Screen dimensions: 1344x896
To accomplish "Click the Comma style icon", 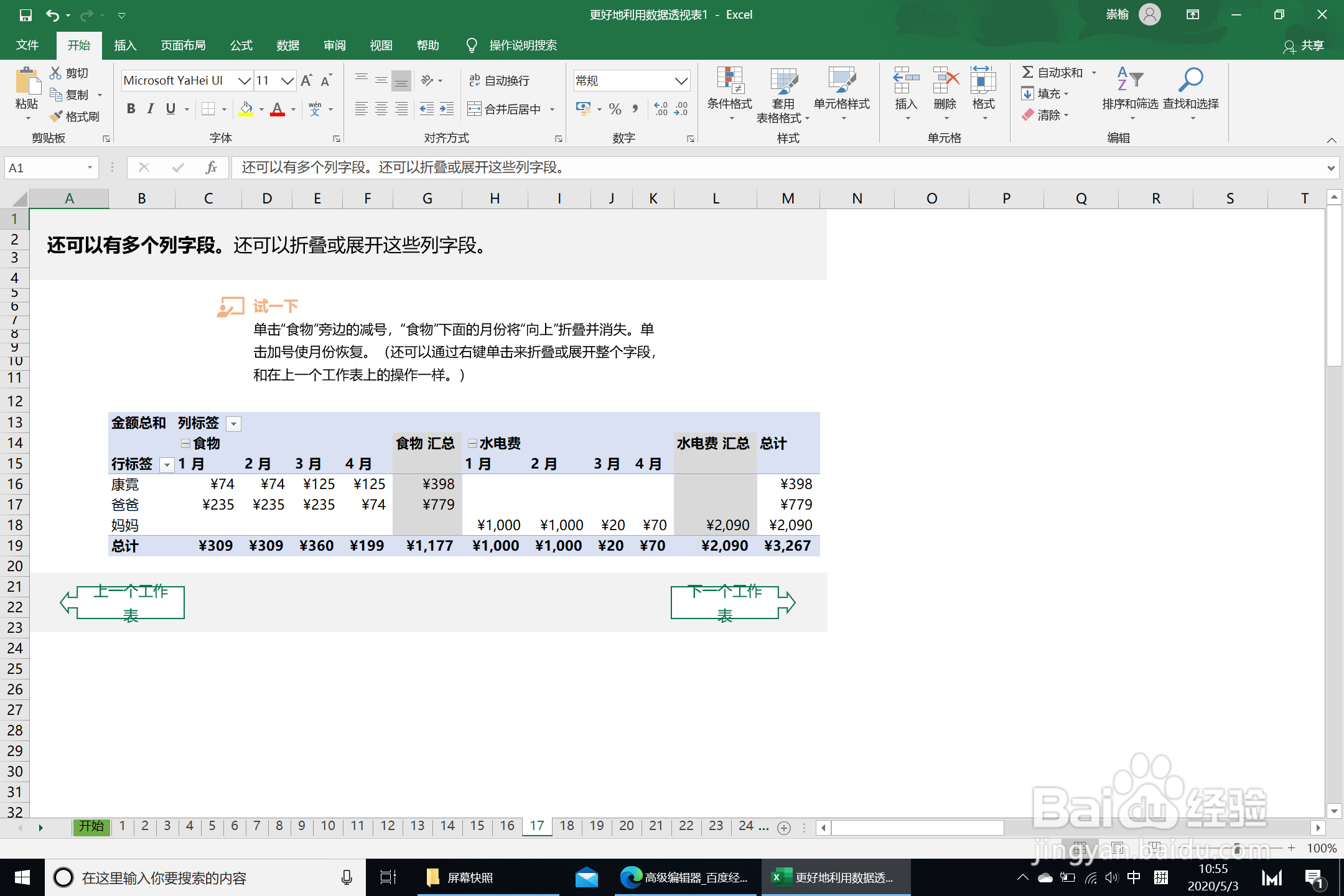I will point(635,109).
